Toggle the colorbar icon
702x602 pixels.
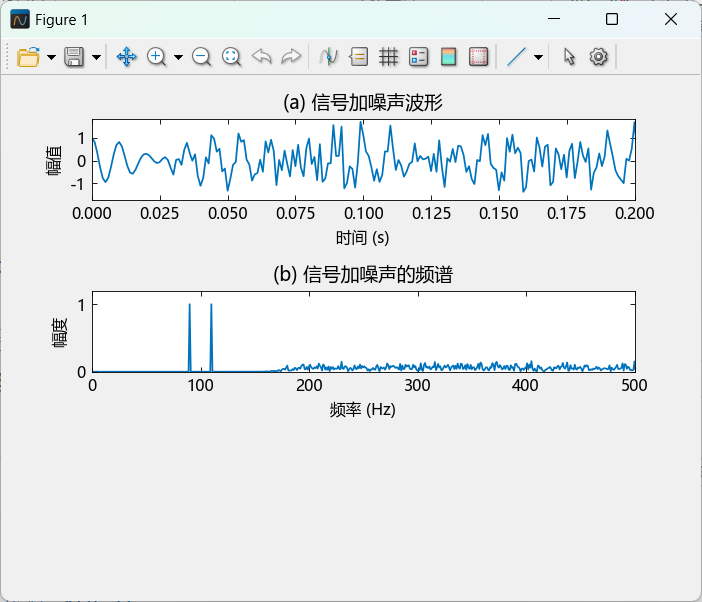449,57
